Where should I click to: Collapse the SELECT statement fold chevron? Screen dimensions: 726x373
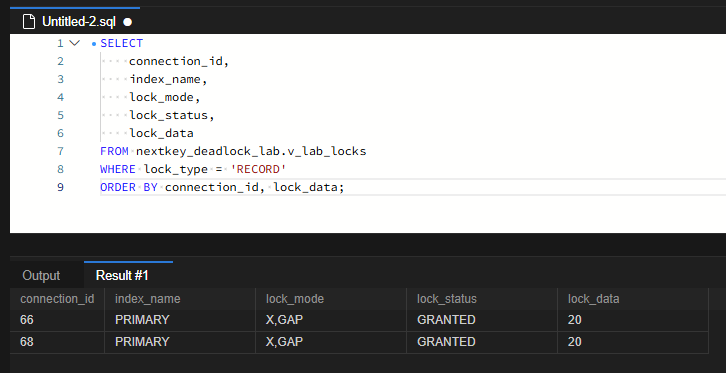(x=74, y=43)
